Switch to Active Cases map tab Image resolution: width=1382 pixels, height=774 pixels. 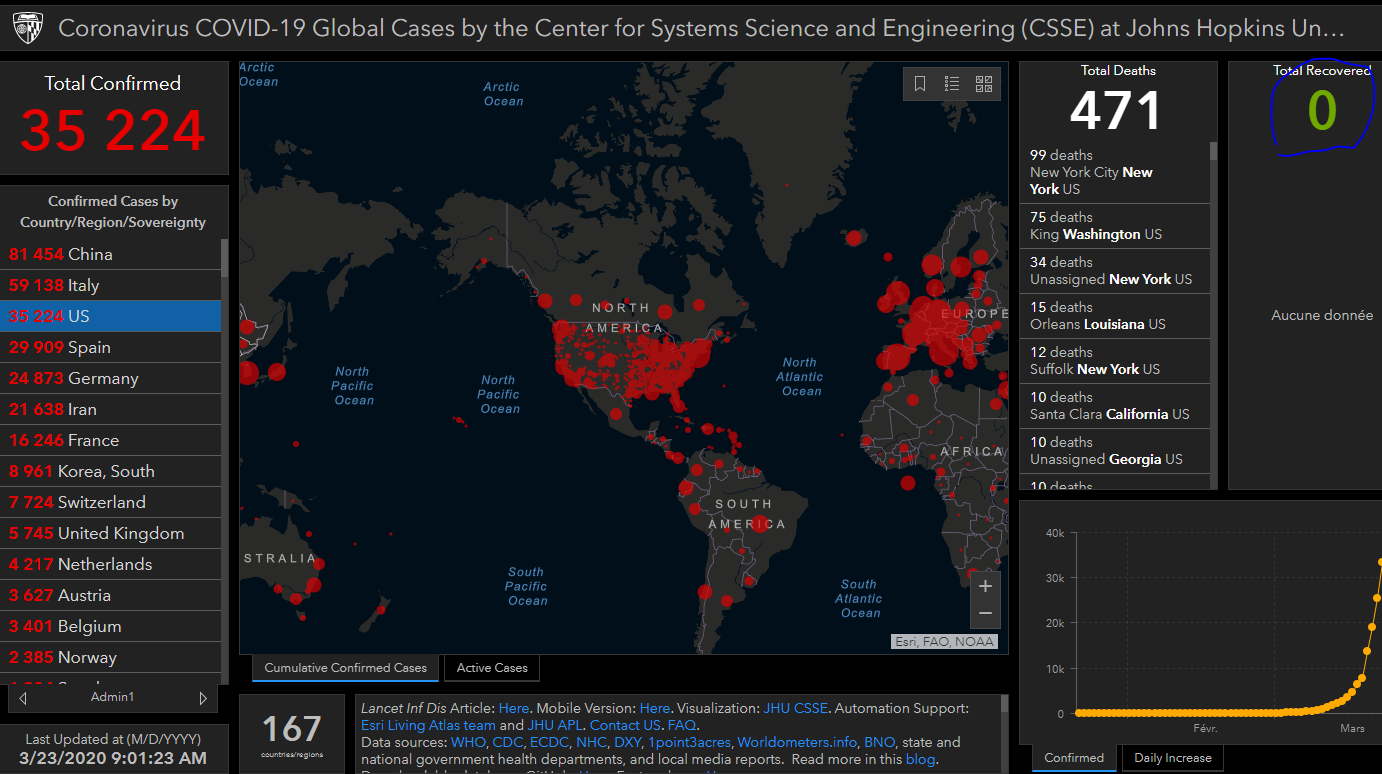(492, 667)
